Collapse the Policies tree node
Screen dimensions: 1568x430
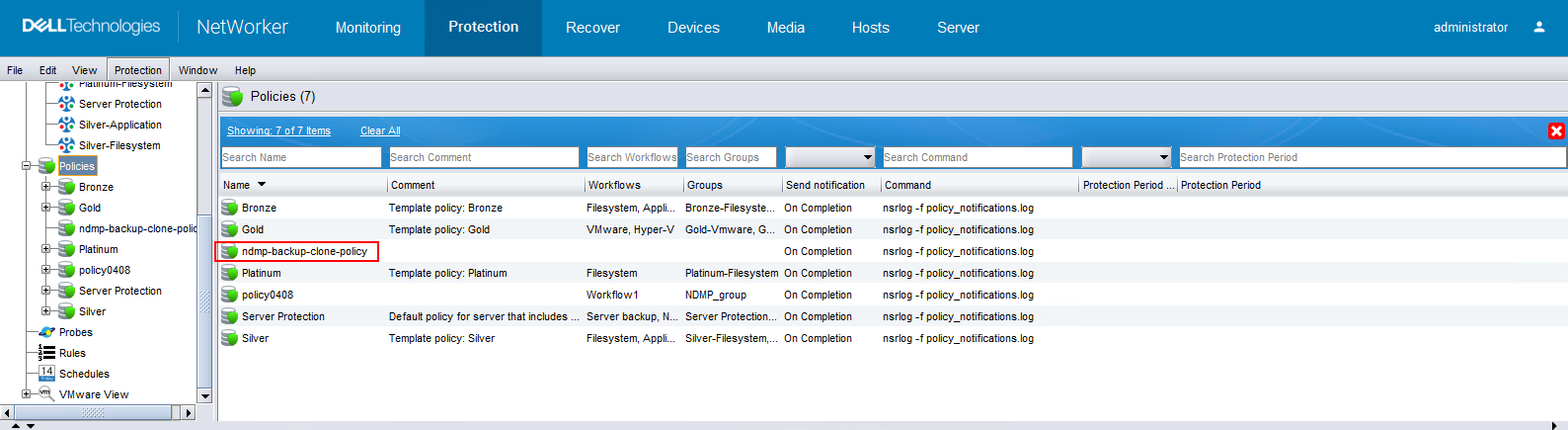27,166
